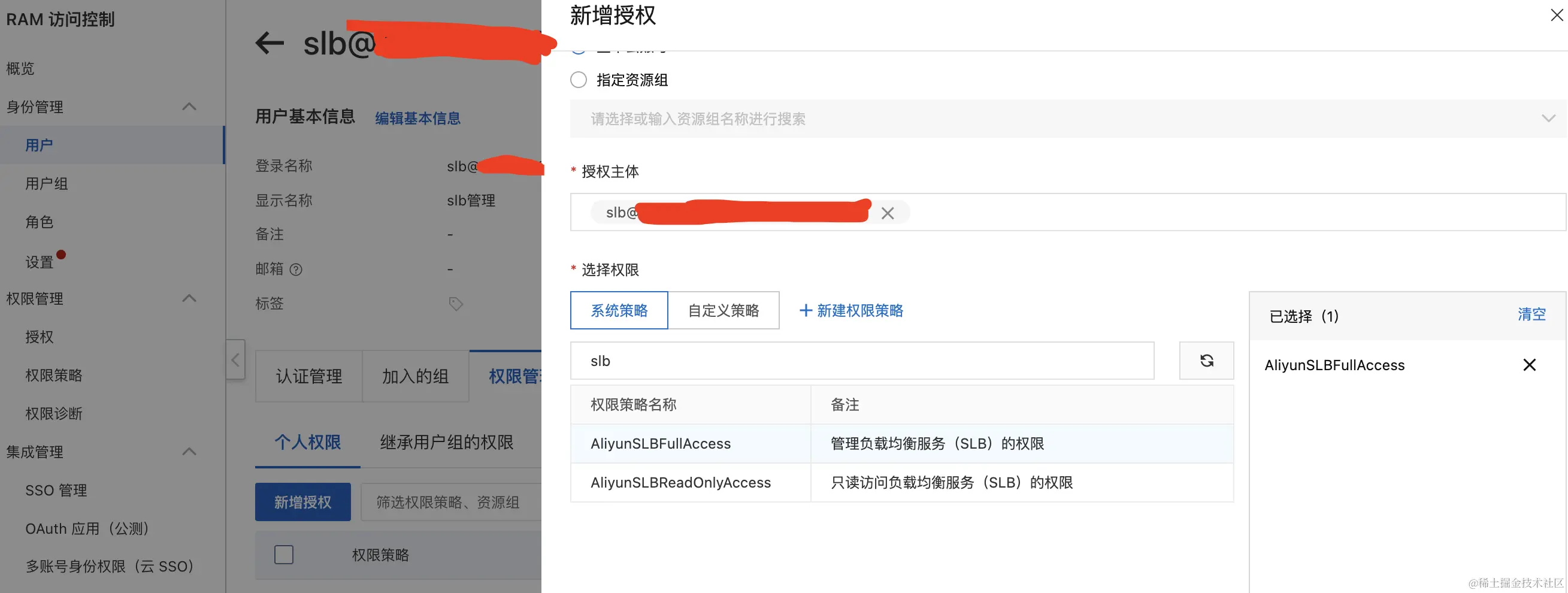Click 新建权限策略 link
This screenshot has height=593, width=1568.
(859, 310)
